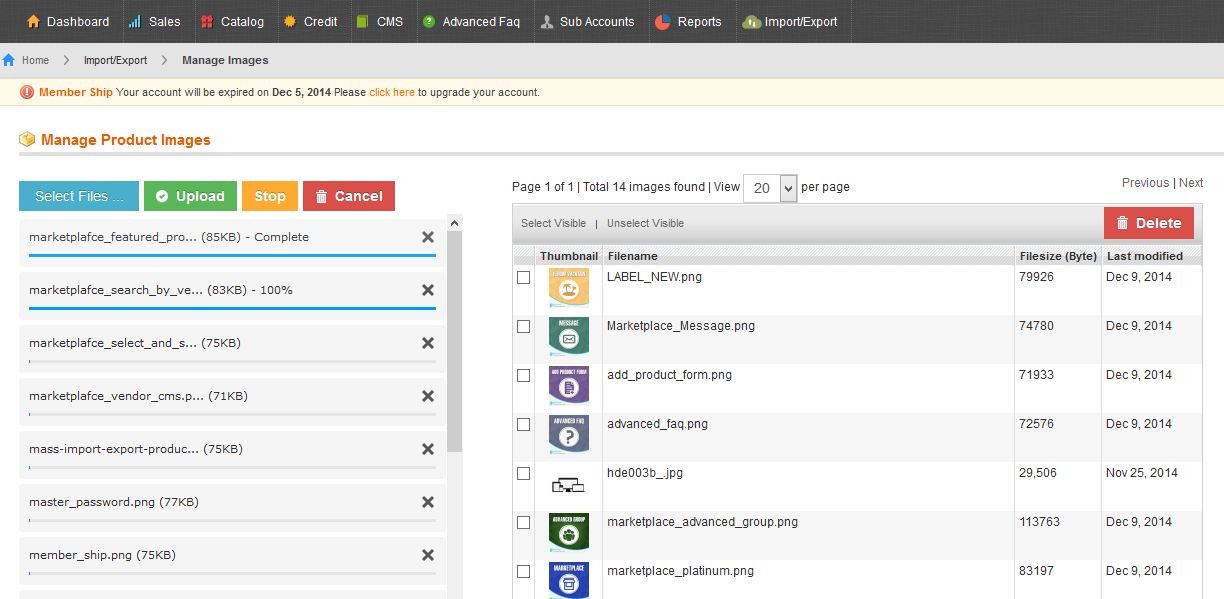
Task: Open the per page dropdown showing 20
Action: point(770,187)
